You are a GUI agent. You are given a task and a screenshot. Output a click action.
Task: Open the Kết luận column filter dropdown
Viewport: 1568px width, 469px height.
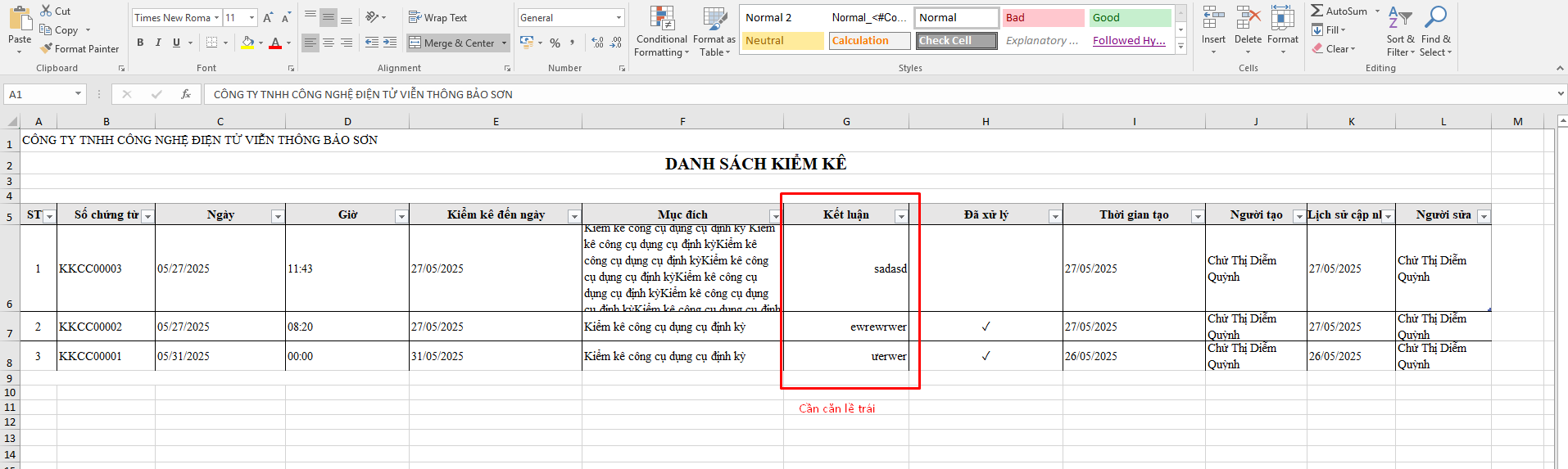901,216
